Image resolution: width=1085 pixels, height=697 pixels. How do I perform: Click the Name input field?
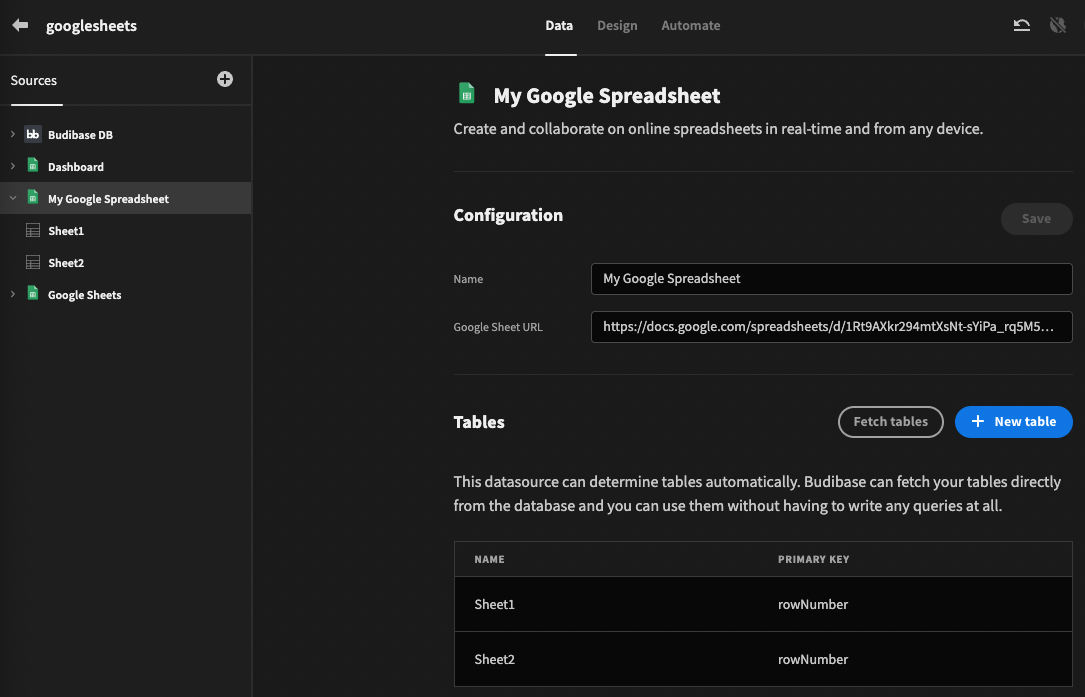pos(832,279)
